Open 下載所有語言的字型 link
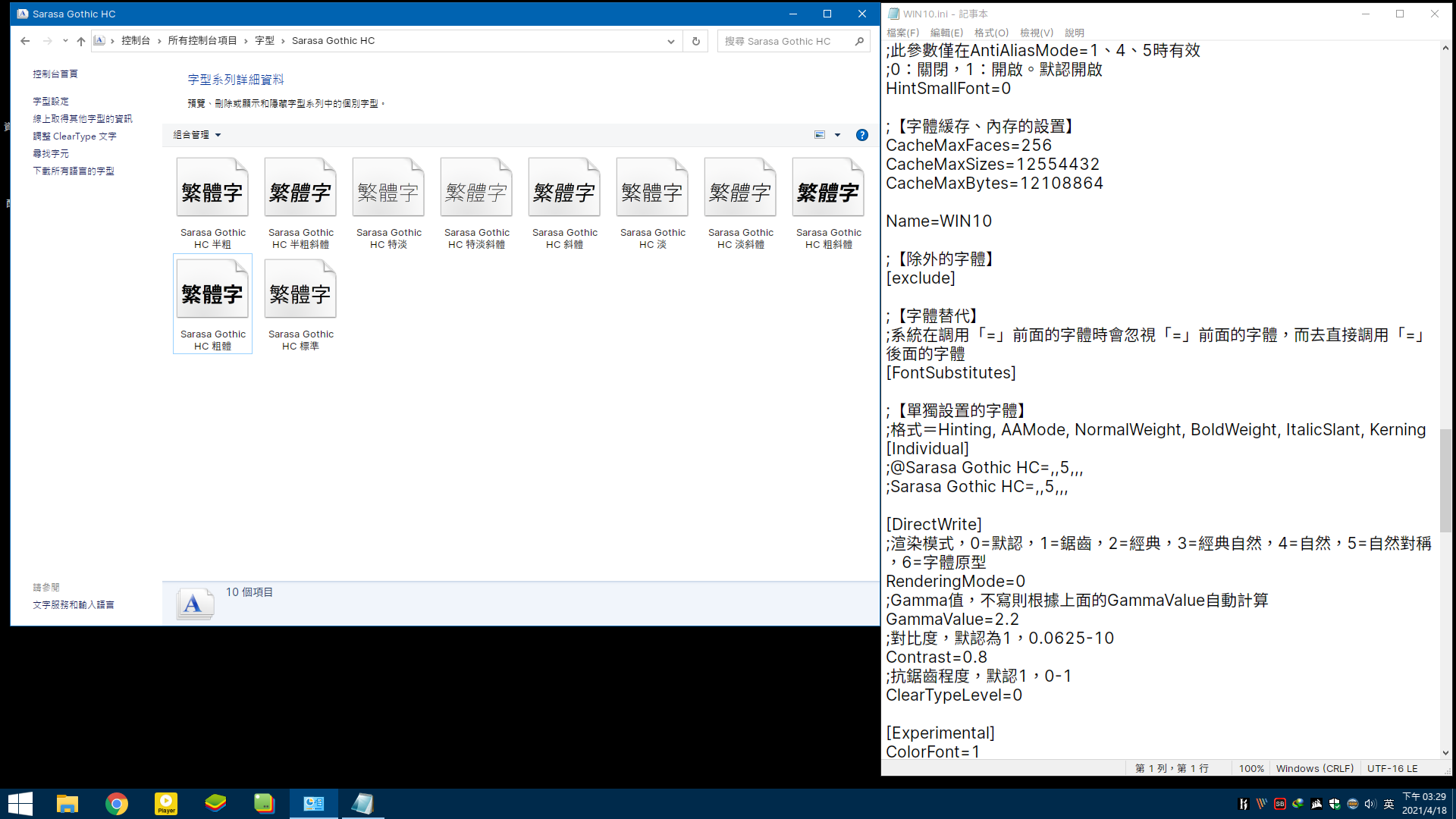 74,171
